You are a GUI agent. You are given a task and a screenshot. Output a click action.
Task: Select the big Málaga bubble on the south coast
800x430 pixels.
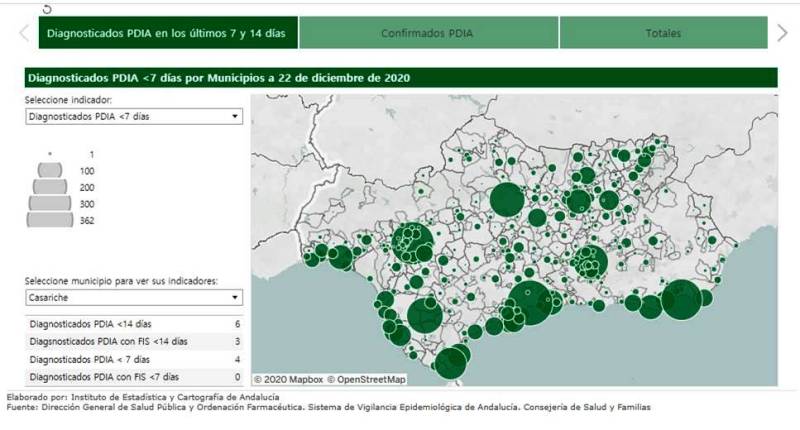[x=532, y=303]
